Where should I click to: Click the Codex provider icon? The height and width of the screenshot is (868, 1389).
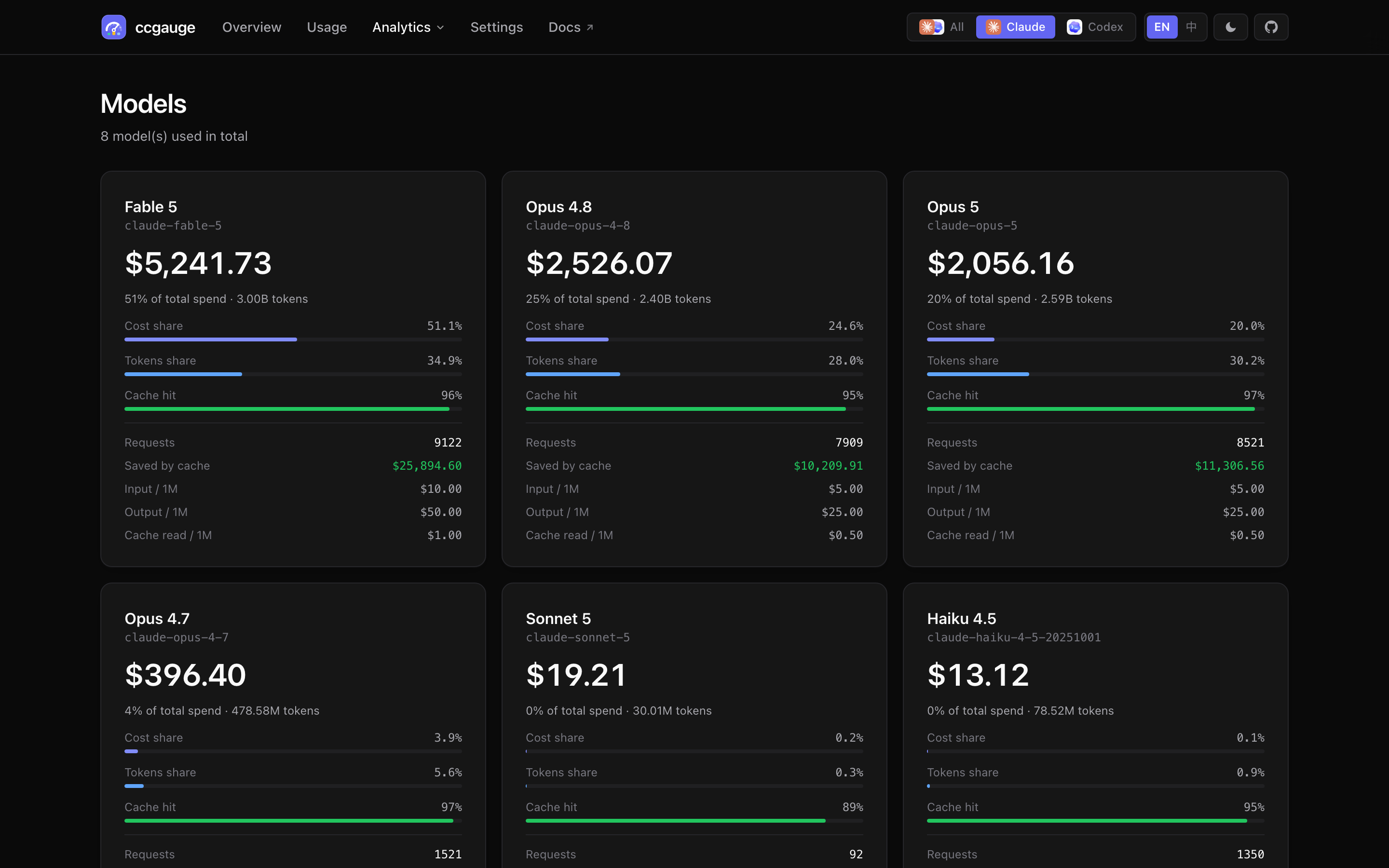click(x=1075, y=27)
